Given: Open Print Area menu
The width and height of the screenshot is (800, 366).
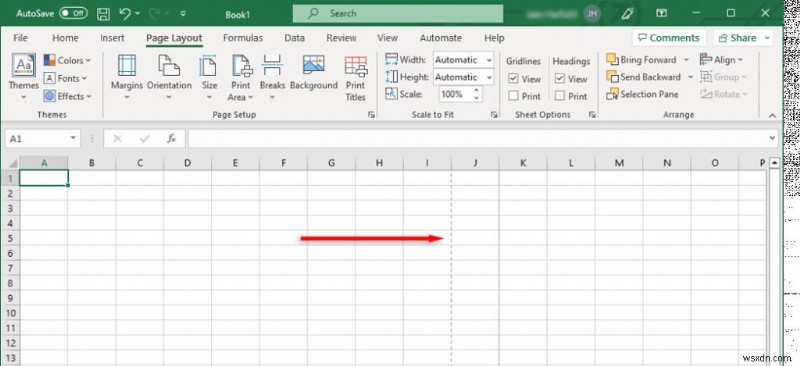Looking at the screenshot, I should [240, 78].
